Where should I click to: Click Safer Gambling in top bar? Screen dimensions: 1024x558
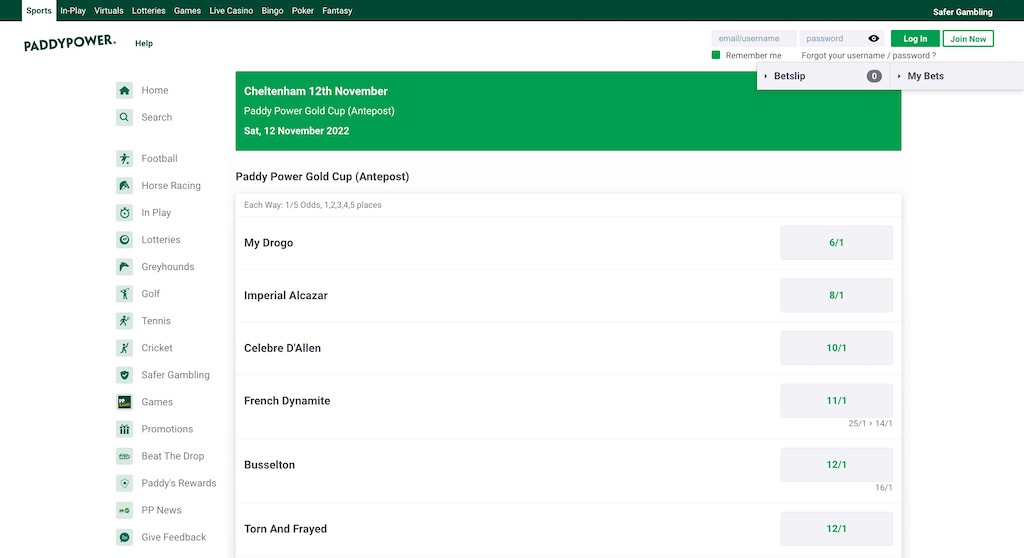[963, 12]
